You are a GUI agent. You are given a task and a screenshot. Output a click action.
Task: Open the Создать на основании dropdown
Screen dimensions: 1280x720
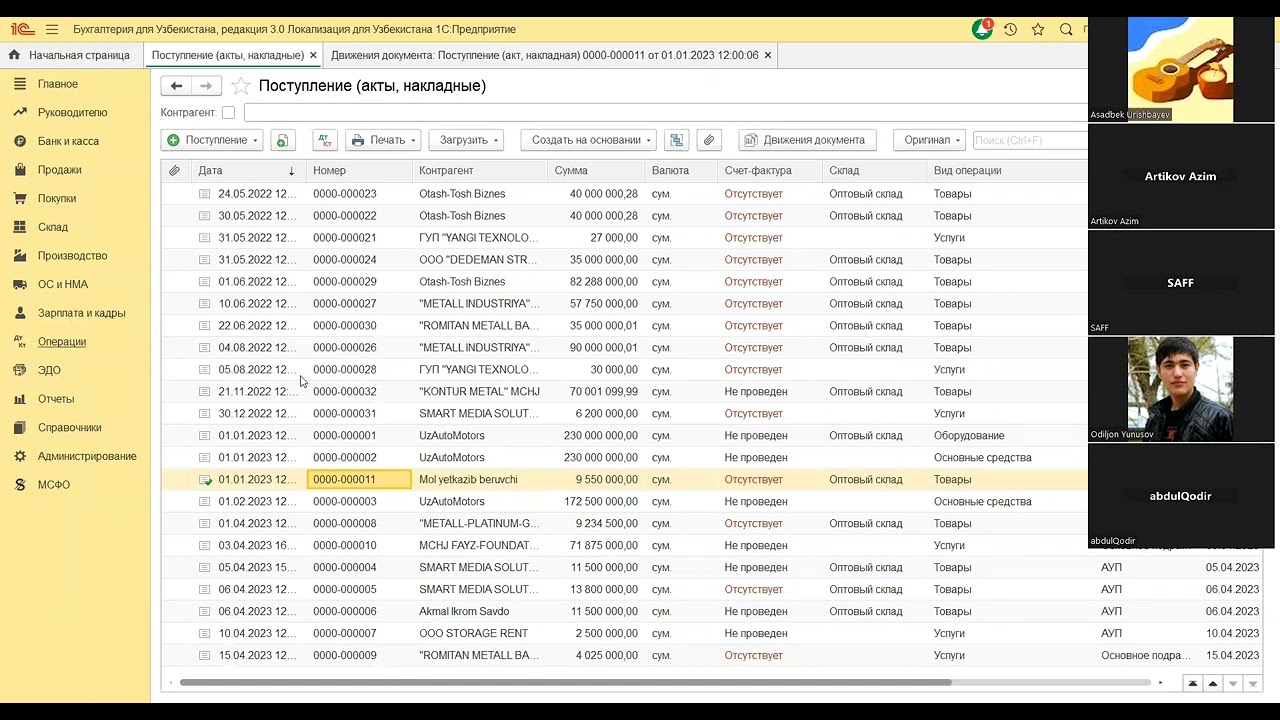589,140
